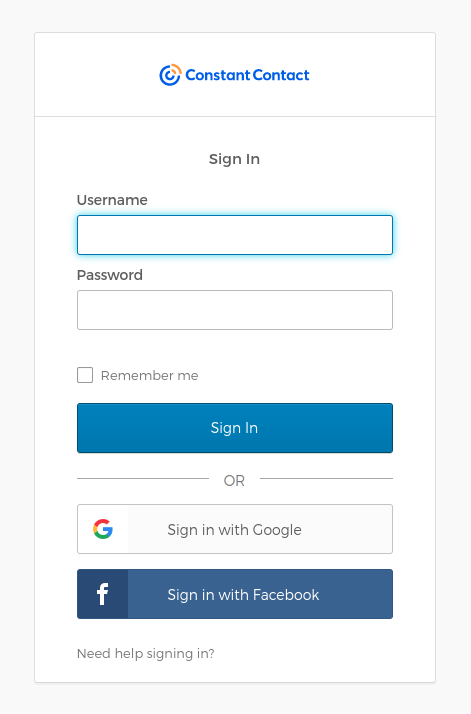
Task: Open the Need help signing in link
Action: point(146,653)
